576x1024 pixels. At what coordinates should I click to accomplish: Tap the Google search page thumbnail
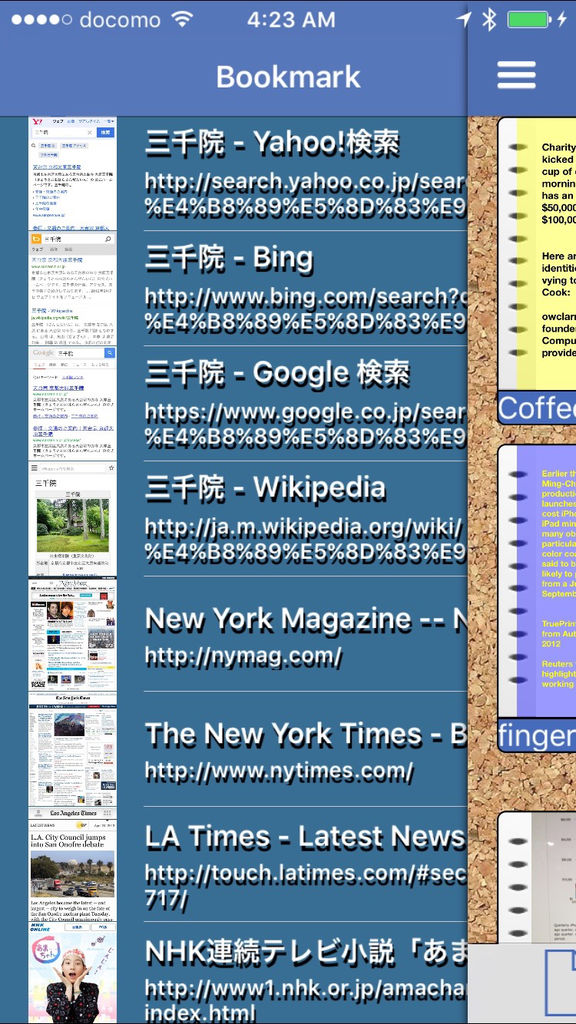72,404
